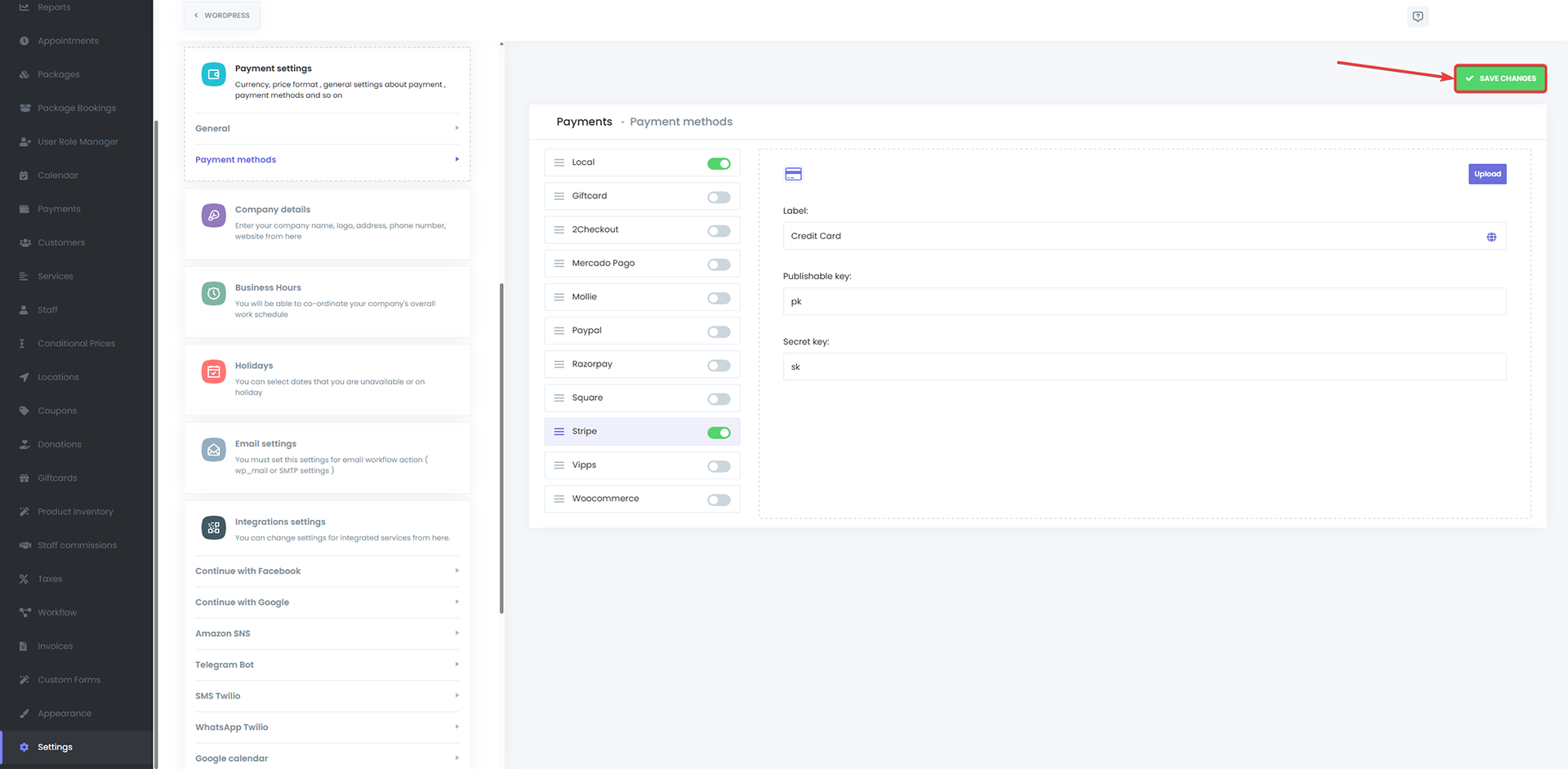Click the Save Changes button
Viewport: 1568px width, 769px height.
tap(1500, 78)
